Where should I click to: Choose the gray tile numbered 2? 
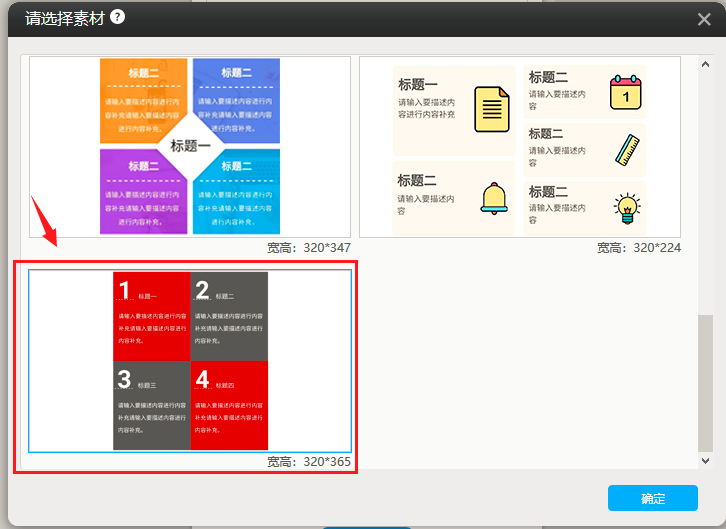point(229,315)
